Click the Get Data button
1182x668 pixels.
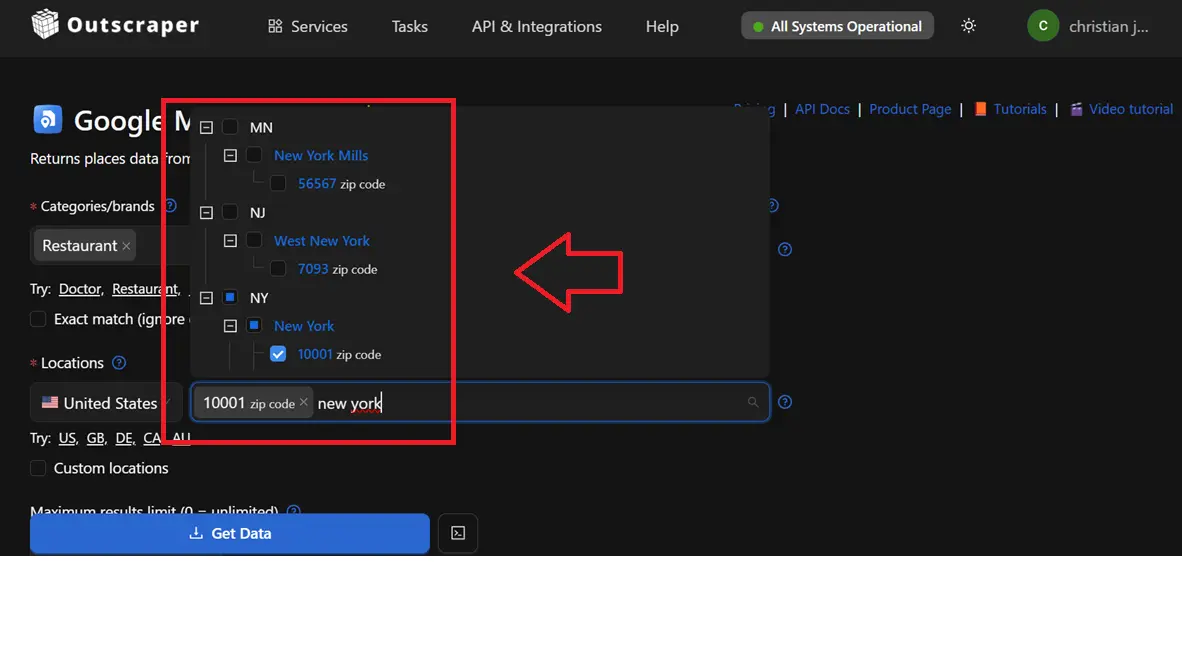[230, 534]
